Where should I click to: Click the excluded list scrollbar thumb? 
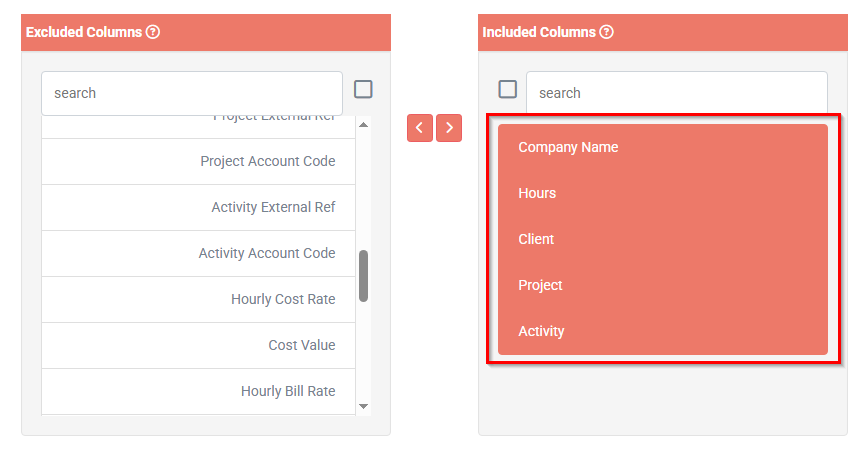tap(363, 276)
